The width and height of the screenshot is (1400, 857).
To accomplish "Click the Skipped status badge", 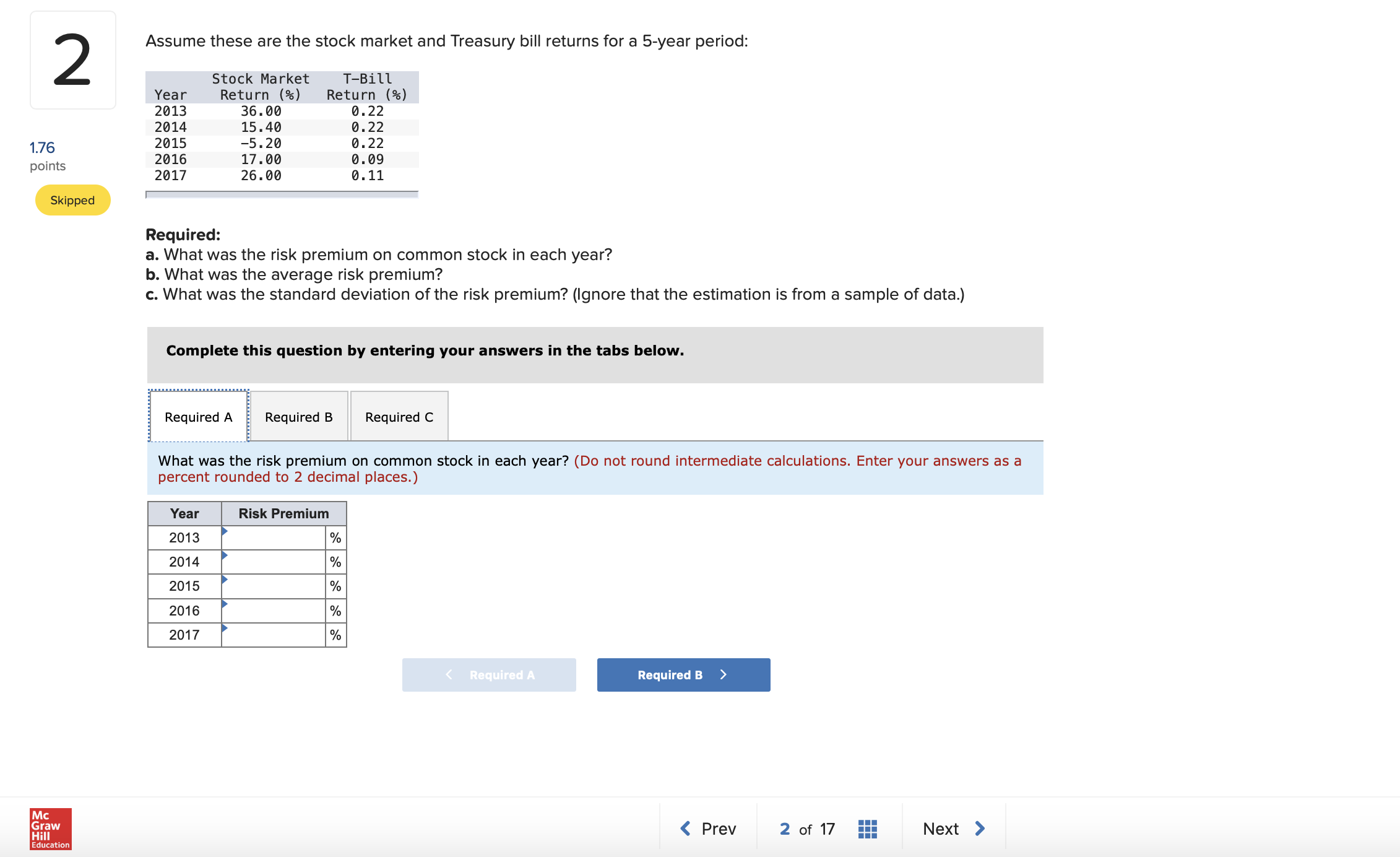I will point(72,200).
